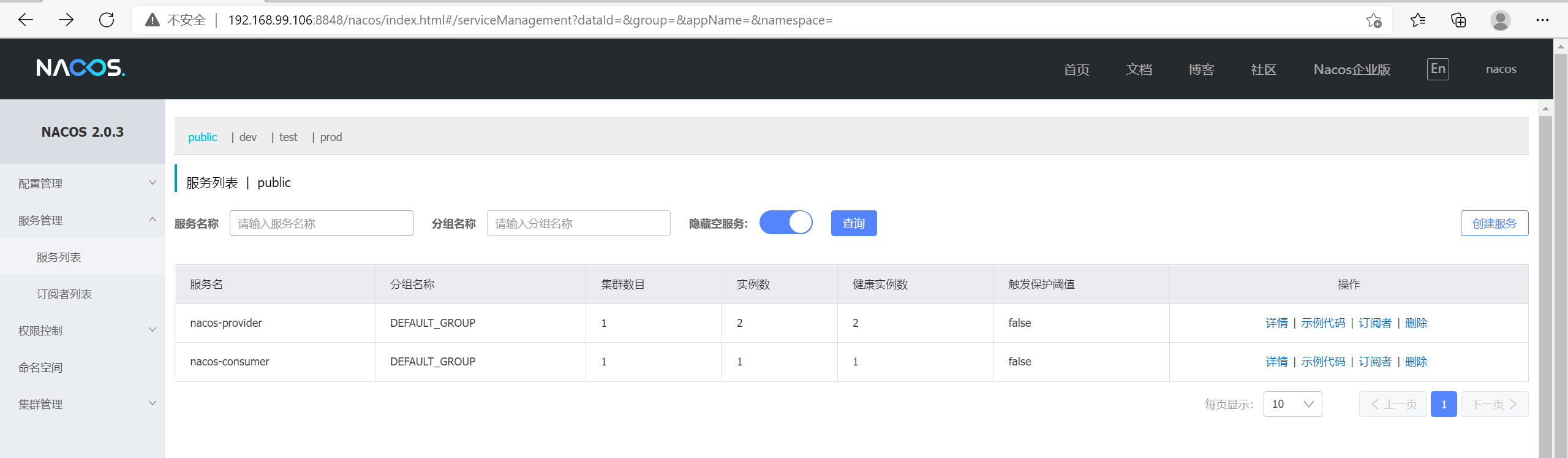Click the 创建服务 button
The width and height of the screenshot is (1568, 458).
(x=1494, y=223)
